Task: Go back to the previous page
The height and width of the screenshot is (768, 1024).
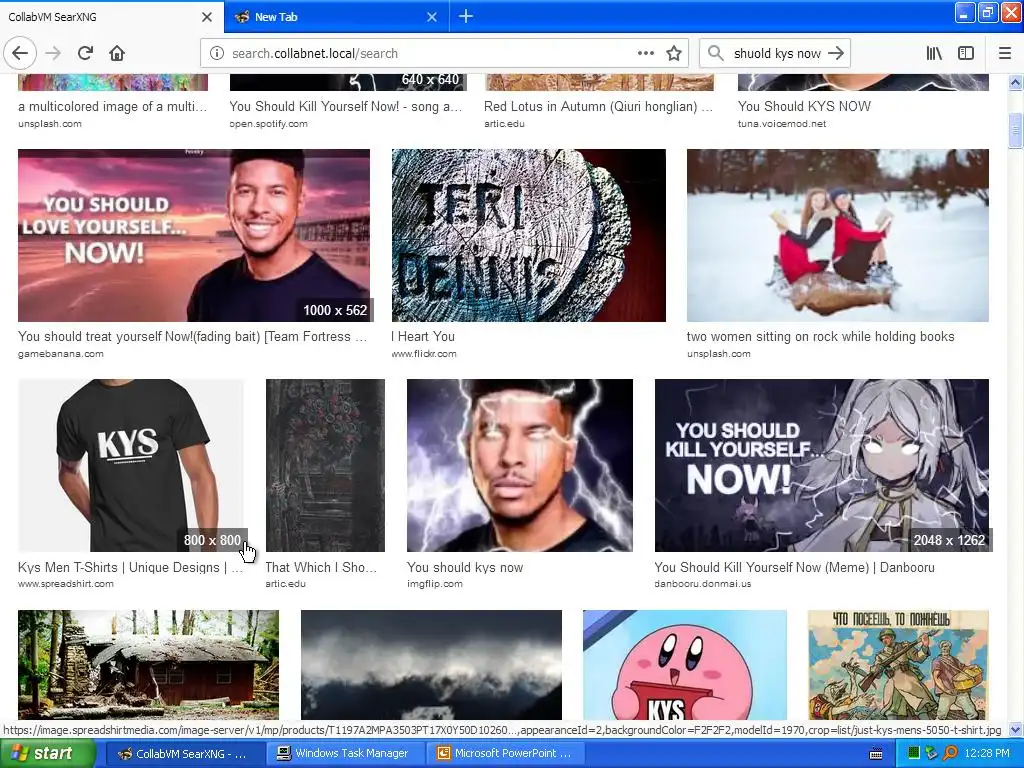Action: (20, 53)
